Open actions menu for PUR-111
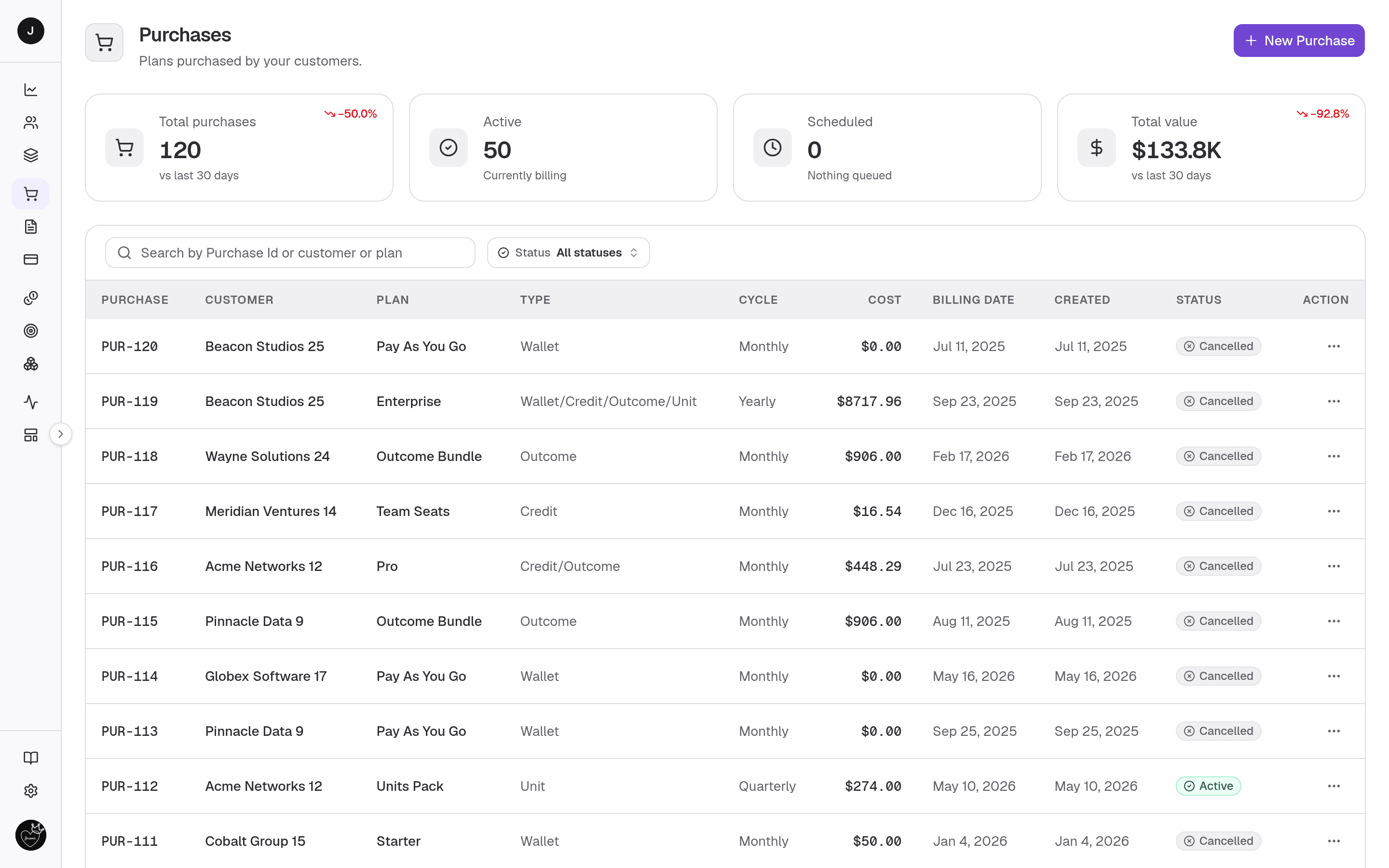The width and height of the screenshot is (1389, 868). click(x=1334, y=841)
